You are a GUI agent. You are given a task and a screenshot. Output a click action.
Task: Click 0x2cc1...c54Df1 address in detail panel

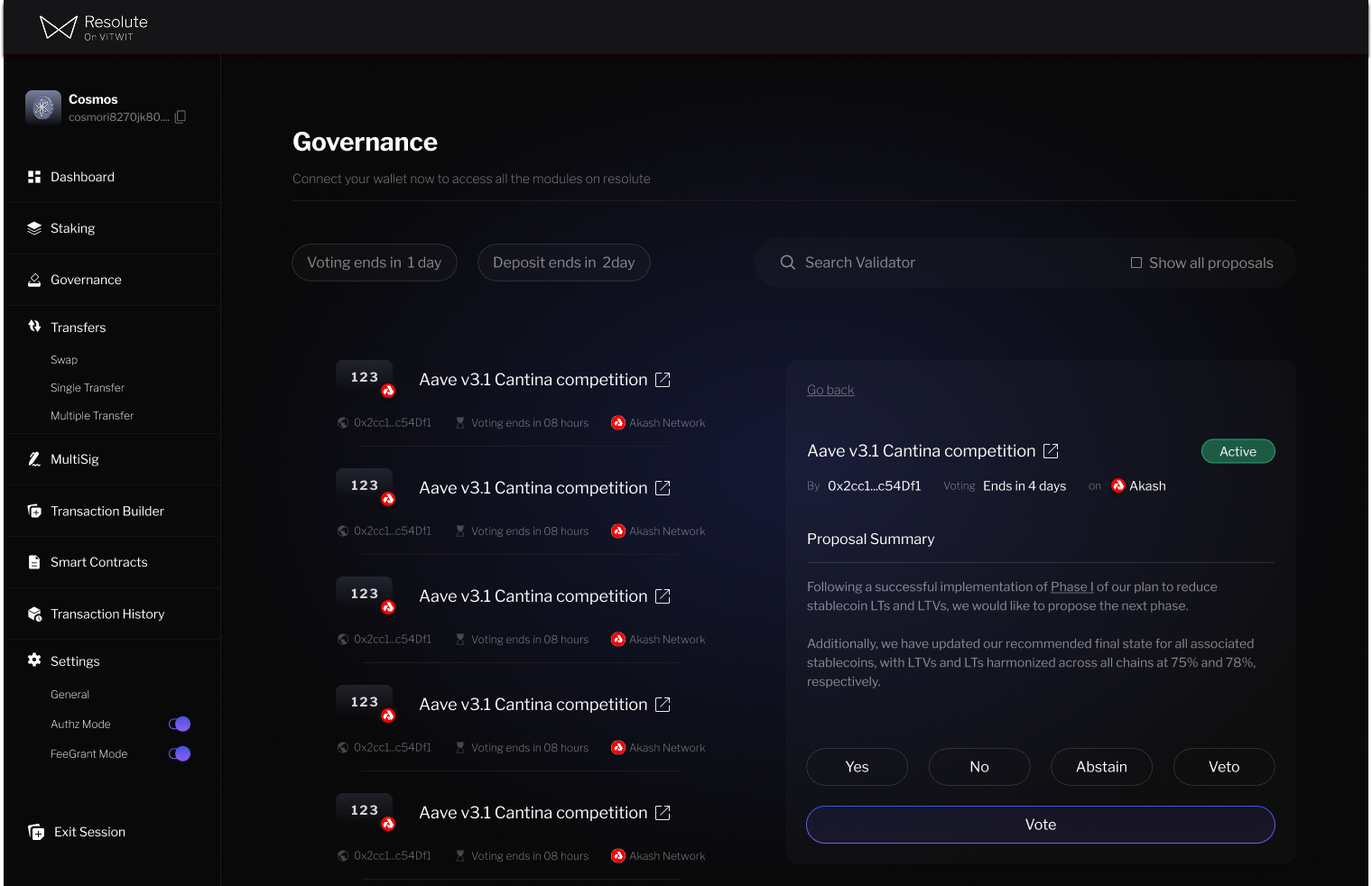pos(875,485)
